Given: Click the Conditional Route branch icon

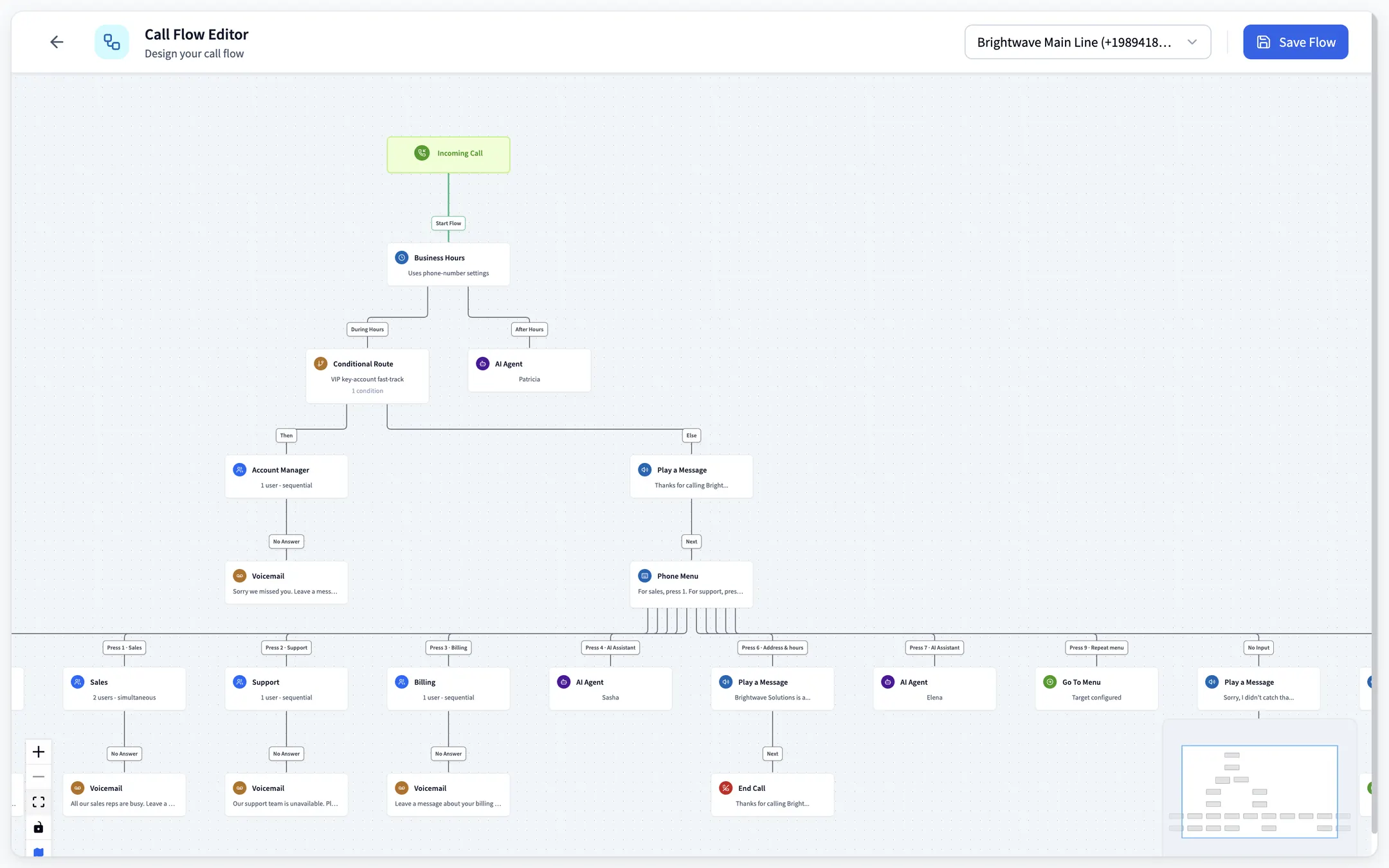Looking at the screenshot, I should [320, 364].
